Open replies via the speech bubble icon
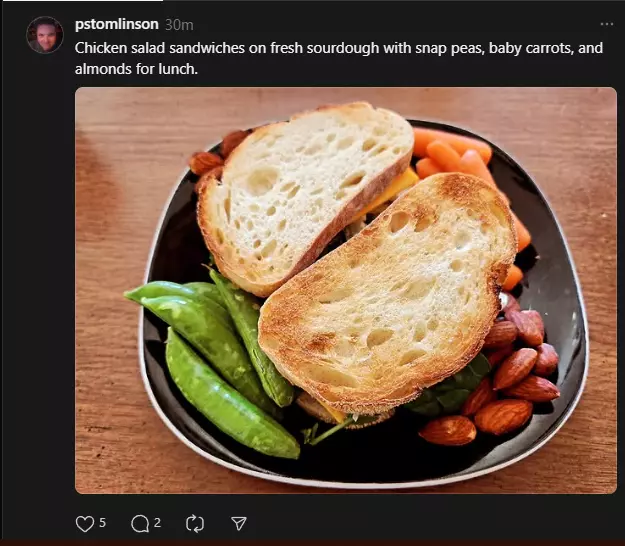 [140, 524]
